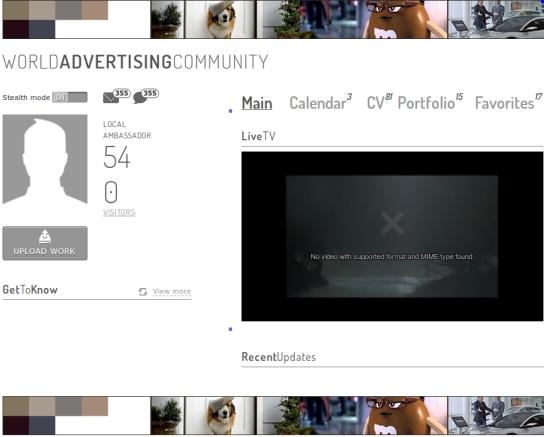Click the UPLOAD WORK button
Screen dimensions: 544x437
coord(45,243)
